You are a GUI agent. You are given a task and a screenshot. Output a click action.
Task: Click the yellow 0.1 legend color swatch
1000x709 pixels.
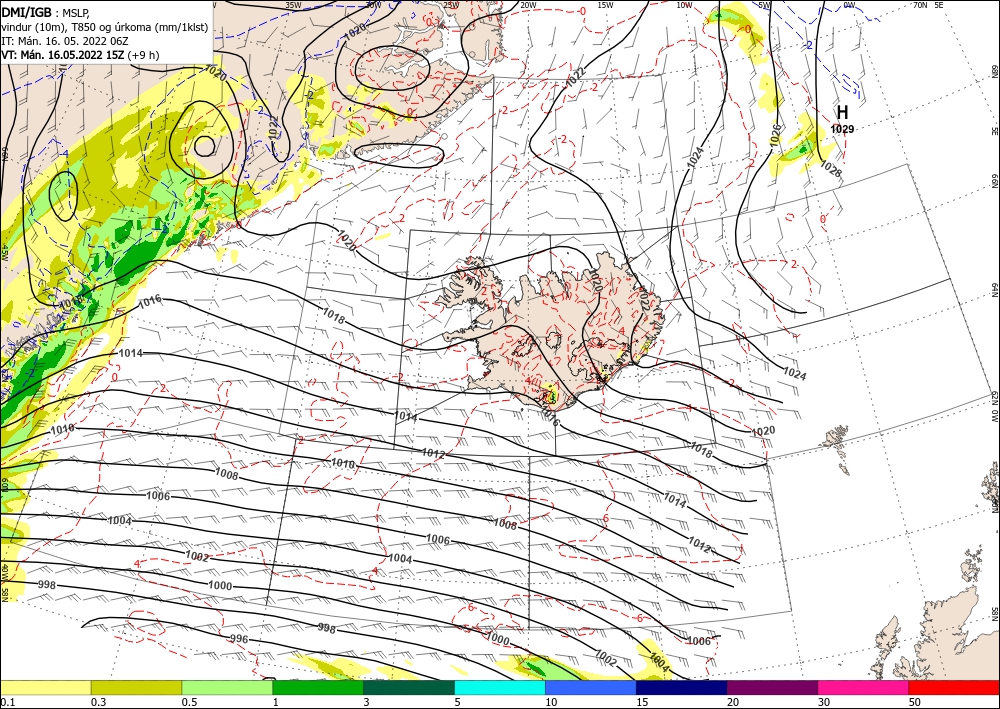coord(45,687)
